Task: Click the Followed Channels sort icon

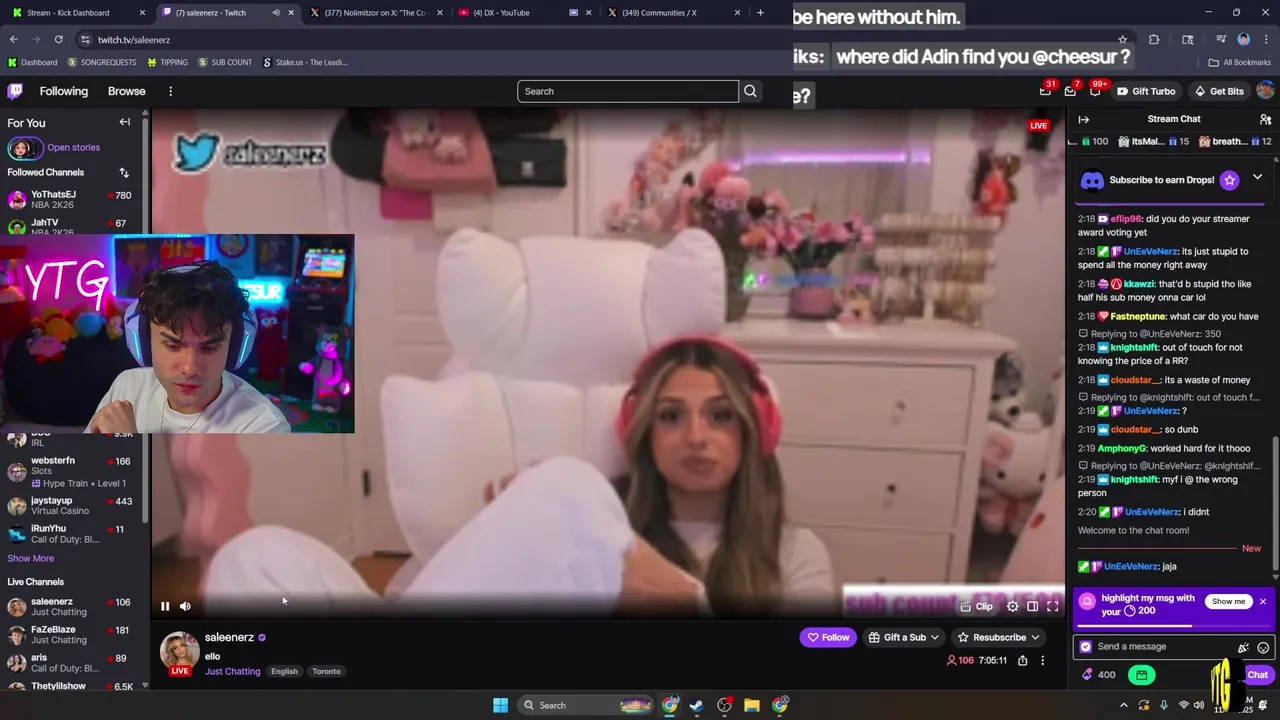Action: coord(124,172)
